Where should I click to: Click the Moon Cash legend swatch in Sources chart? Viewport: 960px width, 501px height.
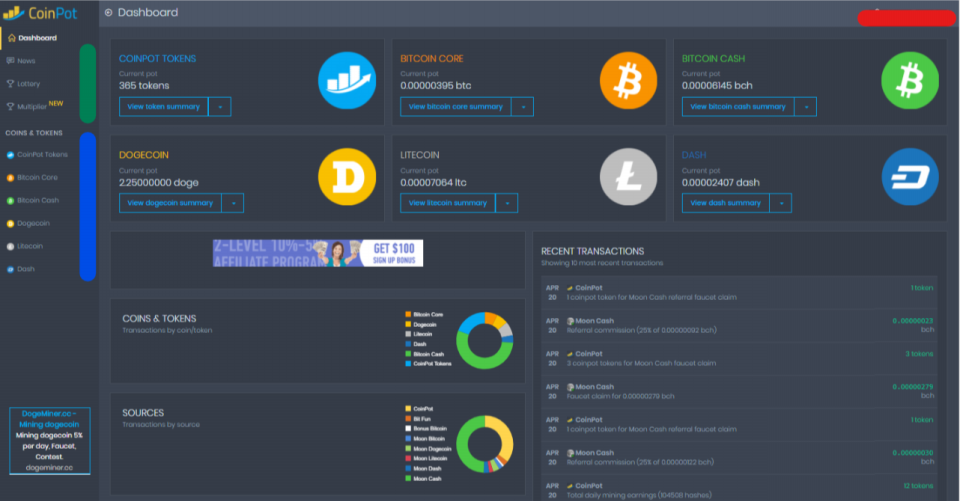pos(408,478)
